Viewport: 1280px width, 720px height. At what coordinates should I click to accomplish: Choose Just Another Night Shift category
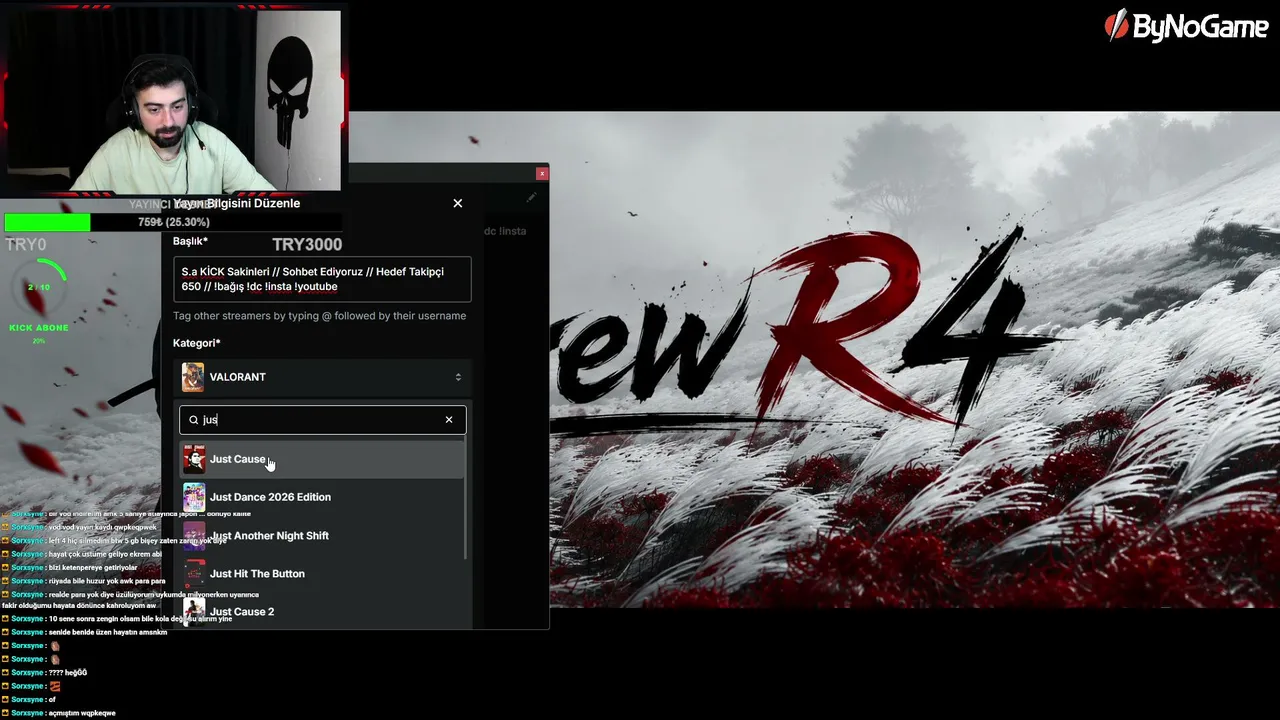pos(322,536)
